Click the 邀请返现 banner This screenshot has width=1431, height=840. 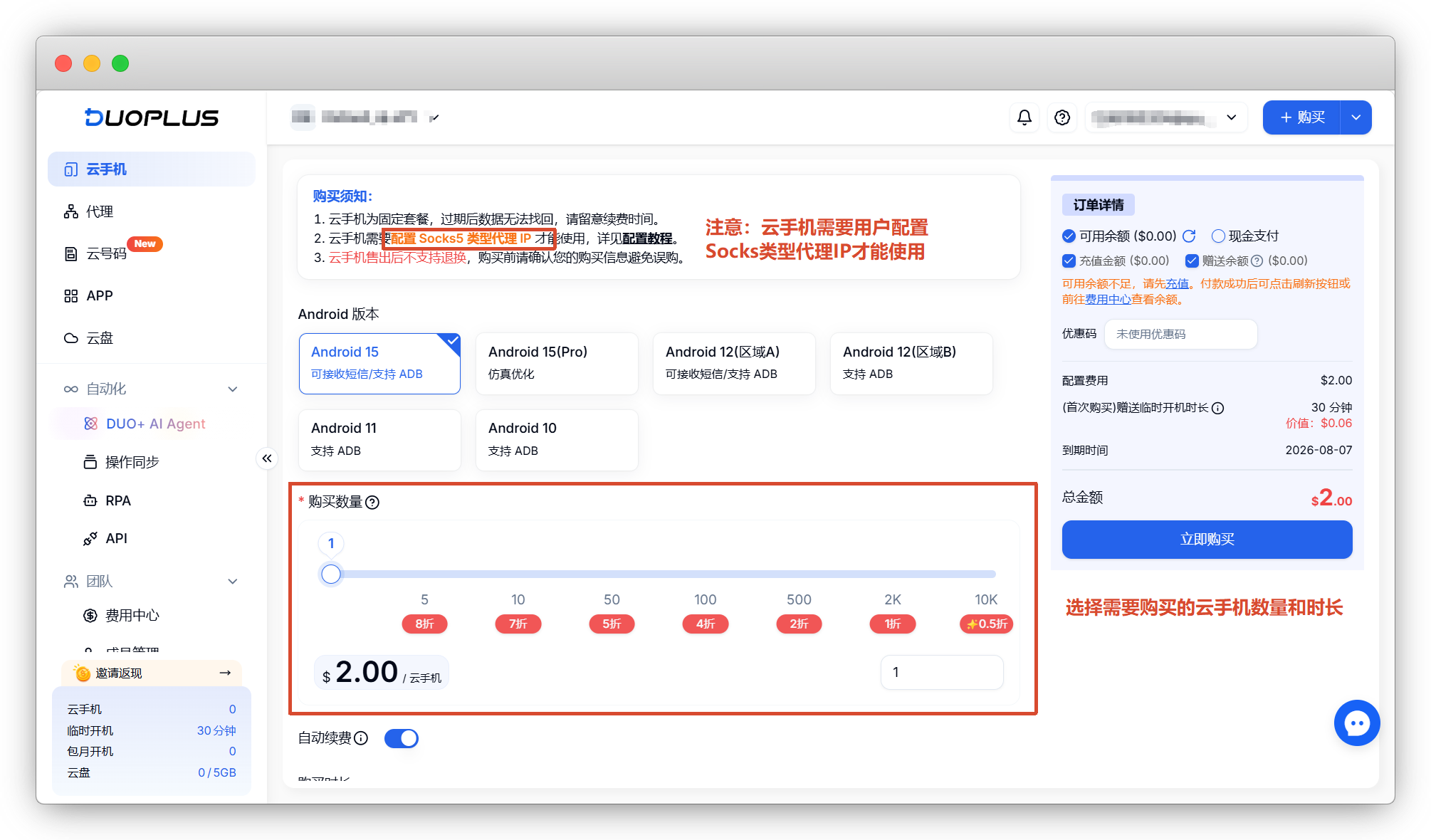(x=152, y=673)
